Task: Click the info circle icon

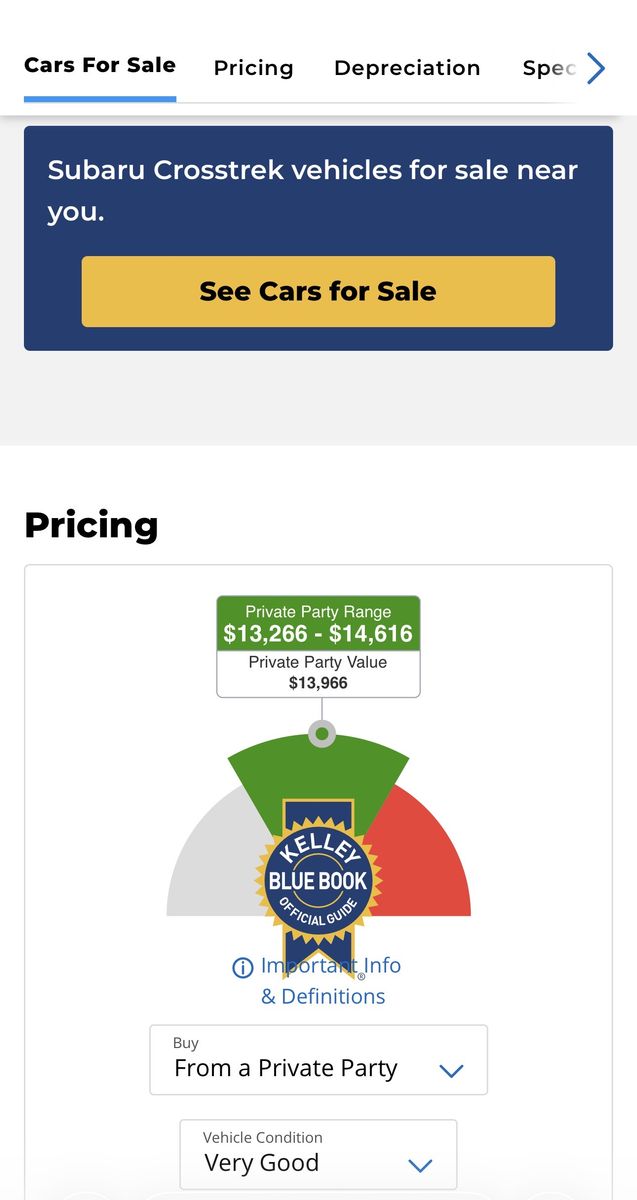Action: coord(242,967)
